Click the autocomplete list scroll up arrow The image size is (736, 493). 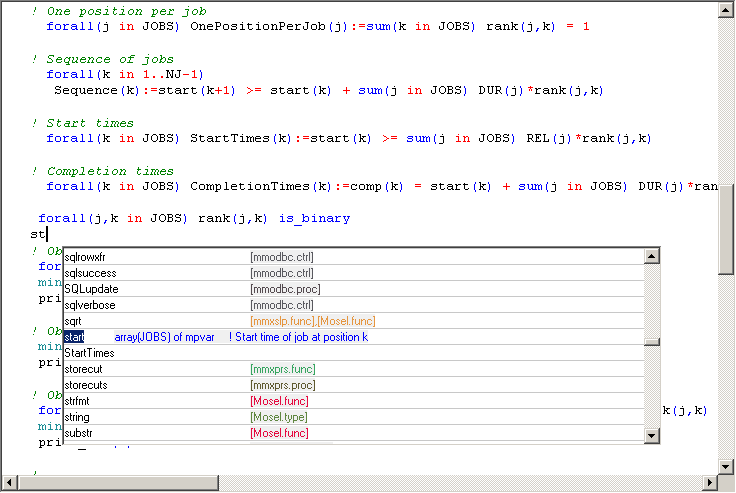pyautogui.click(x=652, y=257)
